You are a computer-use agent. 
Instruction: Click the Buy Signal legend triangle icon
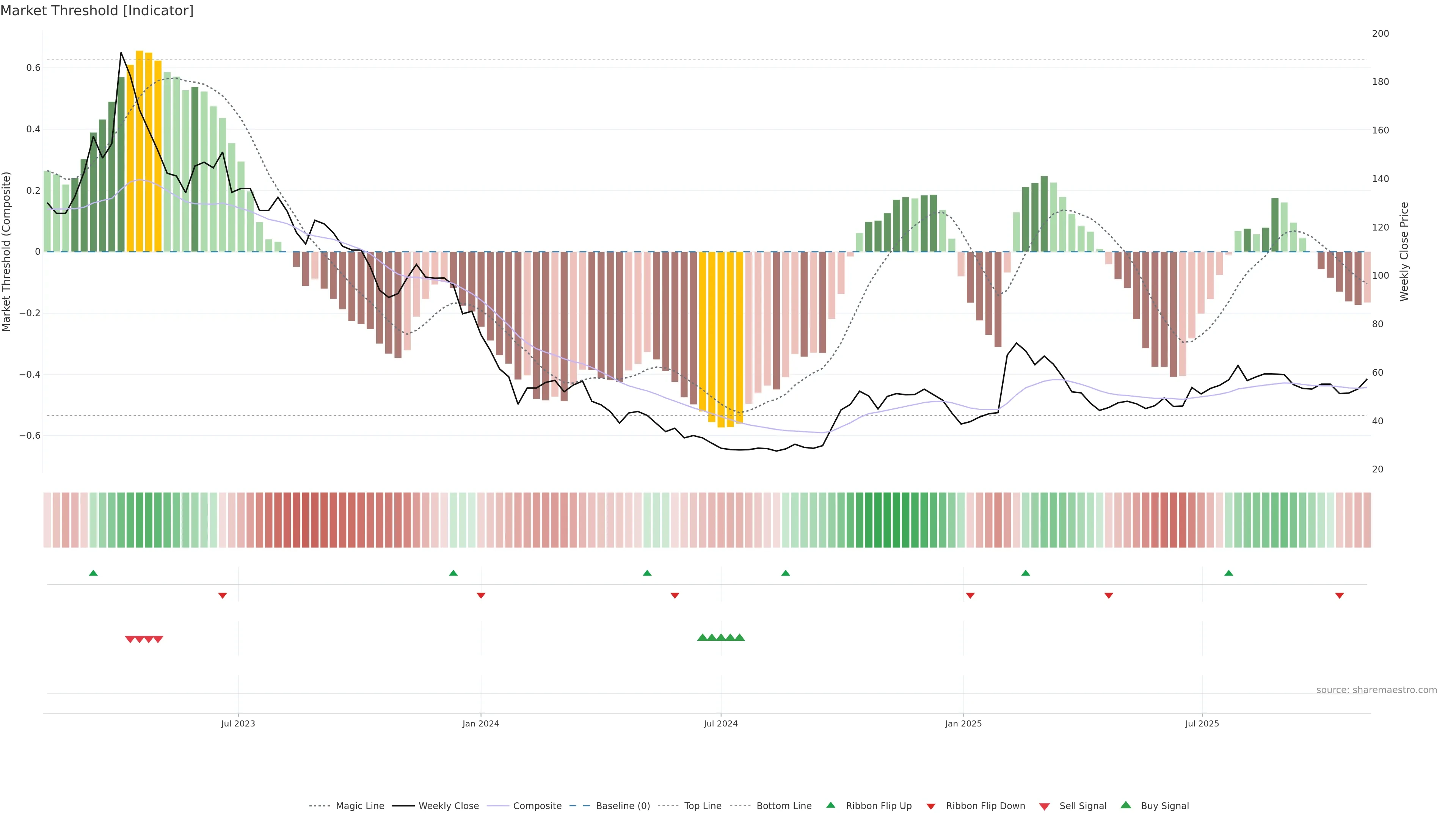1125,805
